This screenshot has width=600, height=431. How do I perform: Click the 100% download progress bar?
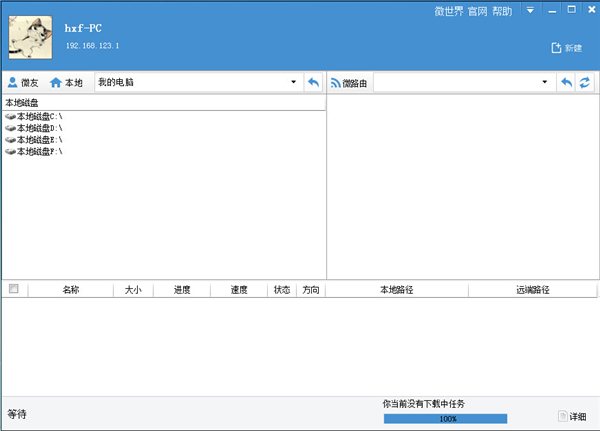pyautogui.click(x=445, y=419)
